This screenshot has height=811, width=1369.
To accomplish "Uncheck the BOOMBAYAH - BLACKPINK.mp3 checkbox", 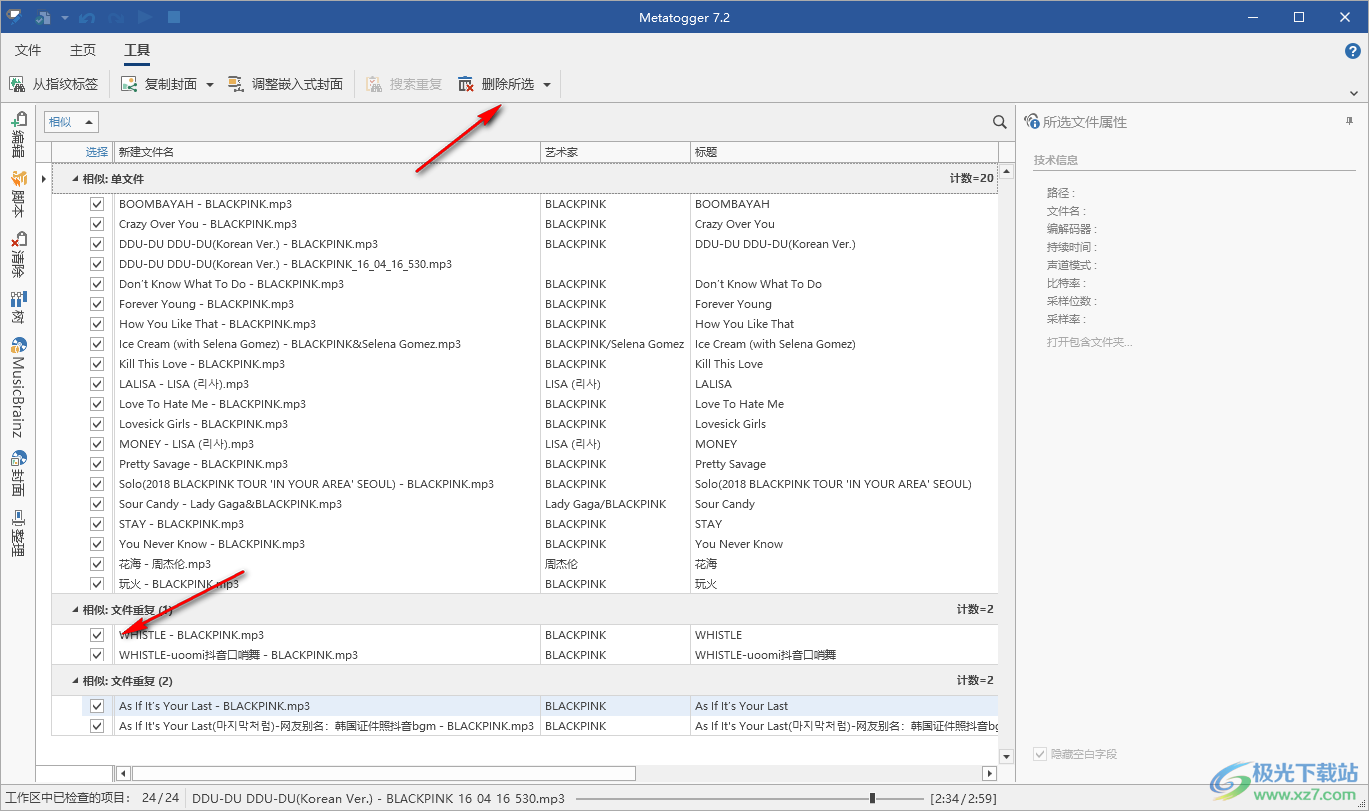I will click(x=97, y=204).
